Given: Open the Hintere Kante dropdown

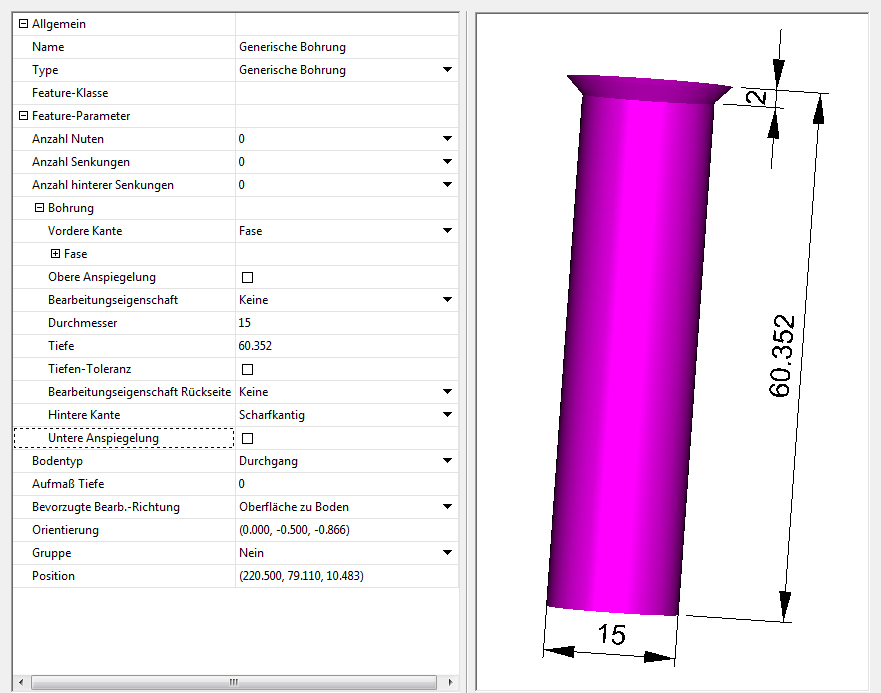Looking at the screenshot, I should click(x=447, y=415).
